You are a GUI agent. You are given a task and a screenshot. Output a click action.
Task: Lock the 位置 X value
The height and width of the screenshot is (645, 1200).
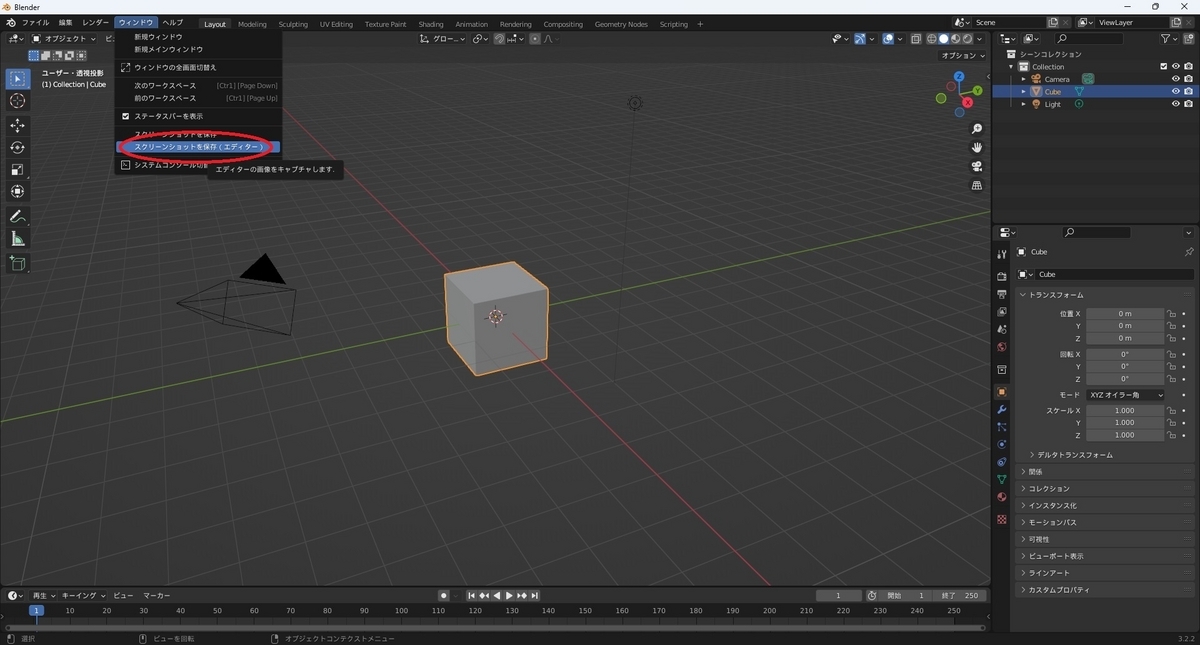click(x=1171, y=313)
